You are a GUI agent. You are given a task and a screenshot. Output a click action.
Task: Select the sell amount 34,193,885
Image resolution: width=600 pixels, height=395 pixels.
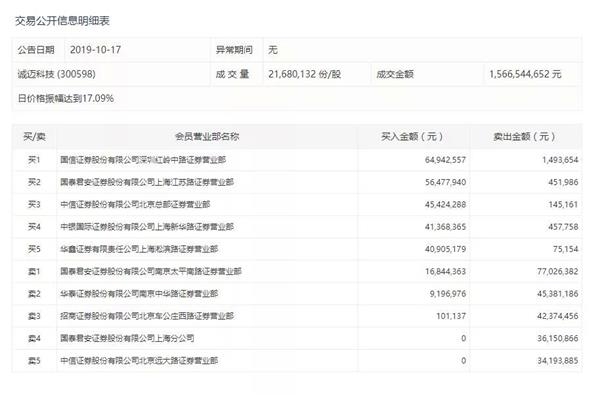[558, 361]
